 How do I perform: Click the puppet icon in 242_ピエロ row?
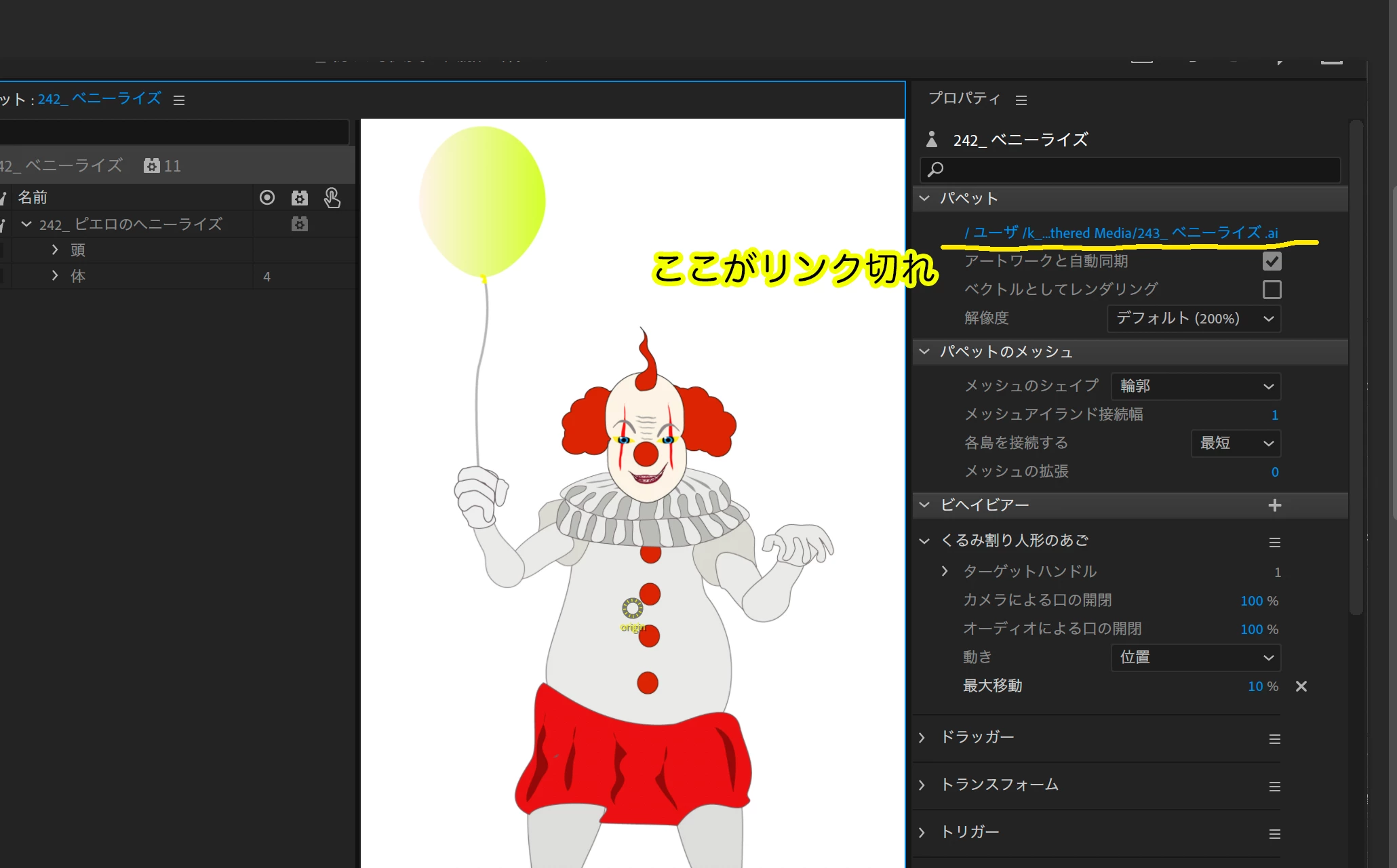(x=299, y=224)
